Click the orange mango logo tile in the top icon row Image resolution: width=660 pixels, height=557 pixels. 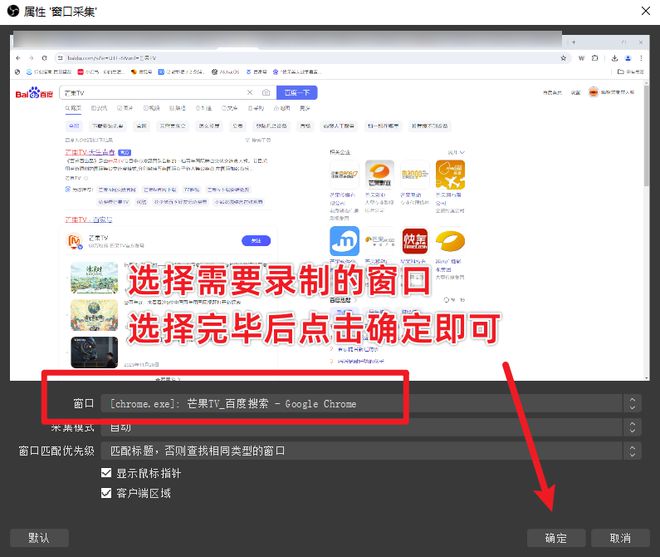point(380,175)
